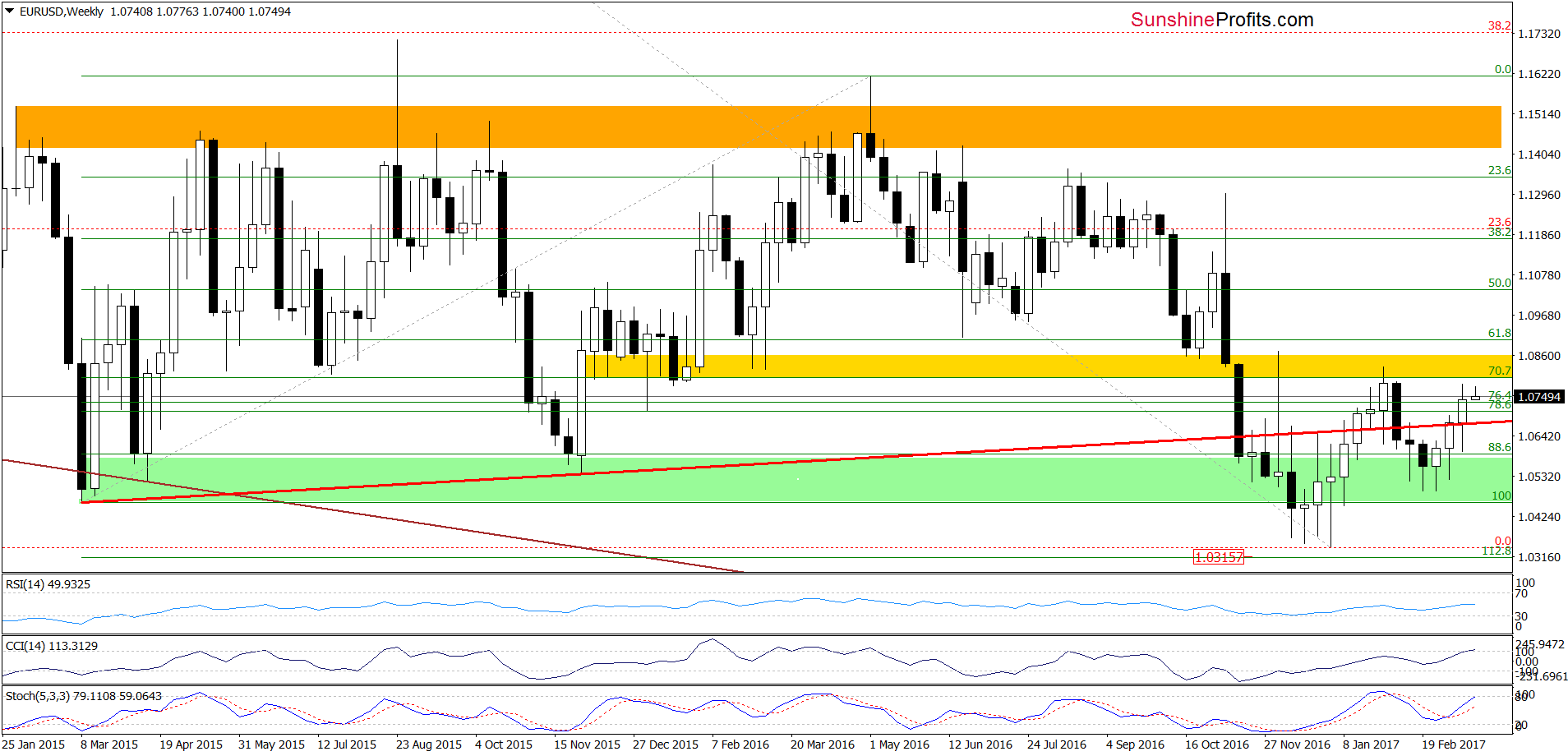Click the 1.08600 price axis label
The image size is (1568, 756).
[x=1539, y=356]
